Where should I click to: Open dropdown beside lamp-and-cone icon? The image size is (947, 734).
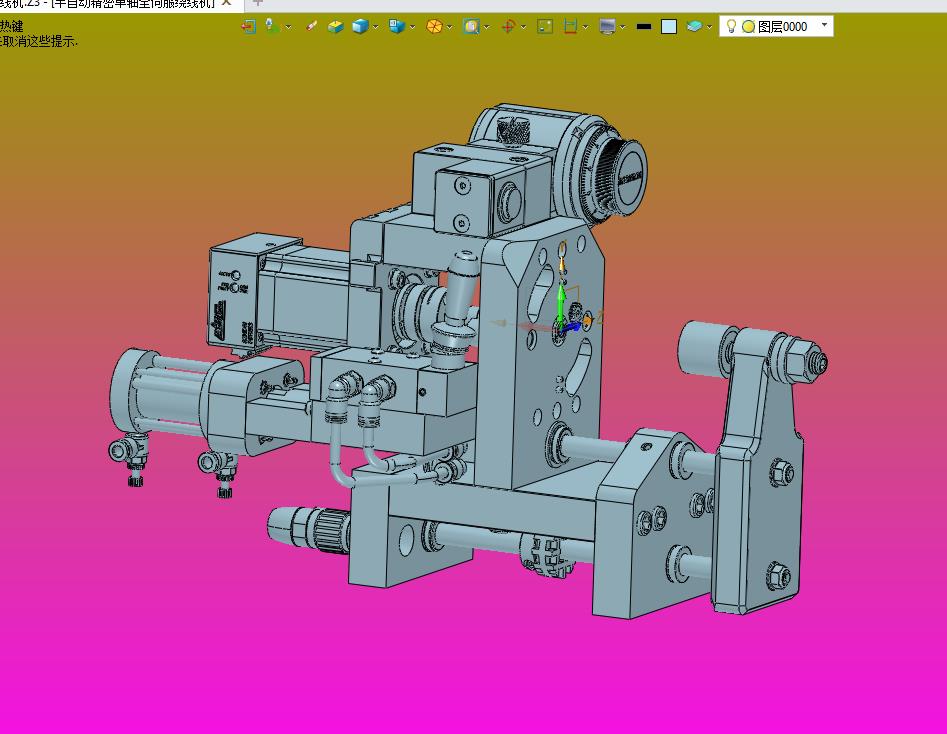(x=288, y=27)
